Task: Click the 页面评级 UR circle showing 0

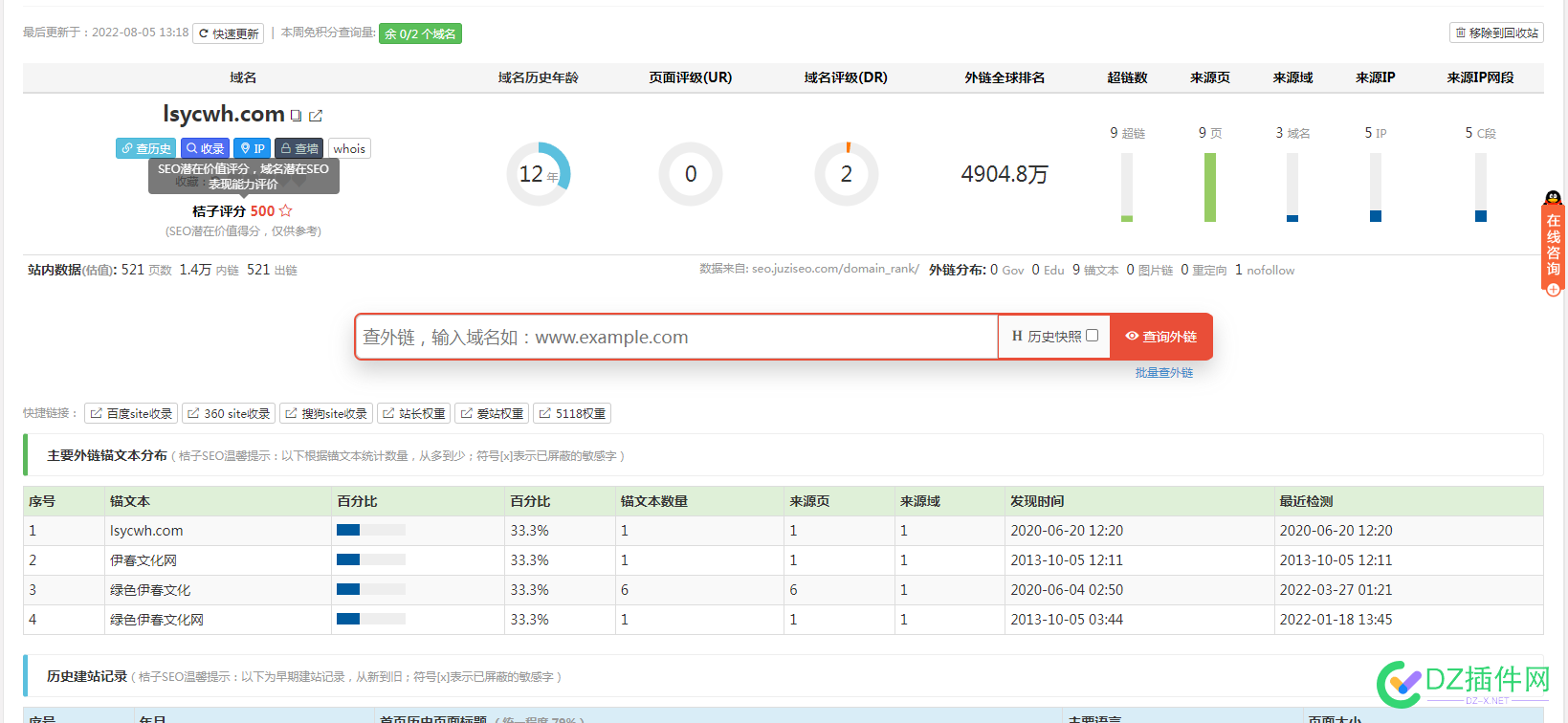Action: click(x=691, y=174)
